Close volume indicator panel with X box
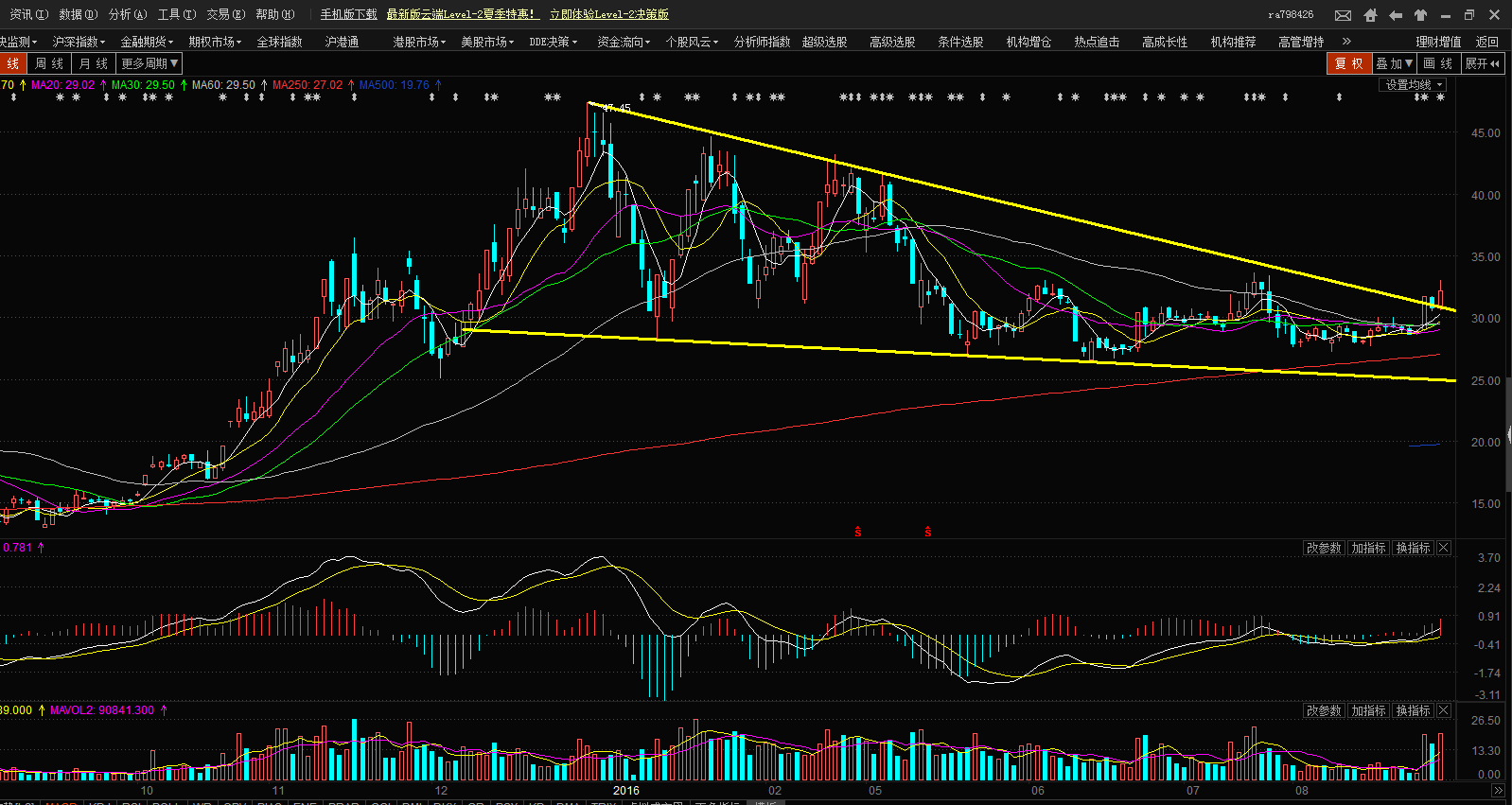1512x805 pixels. click(1444, 710)
